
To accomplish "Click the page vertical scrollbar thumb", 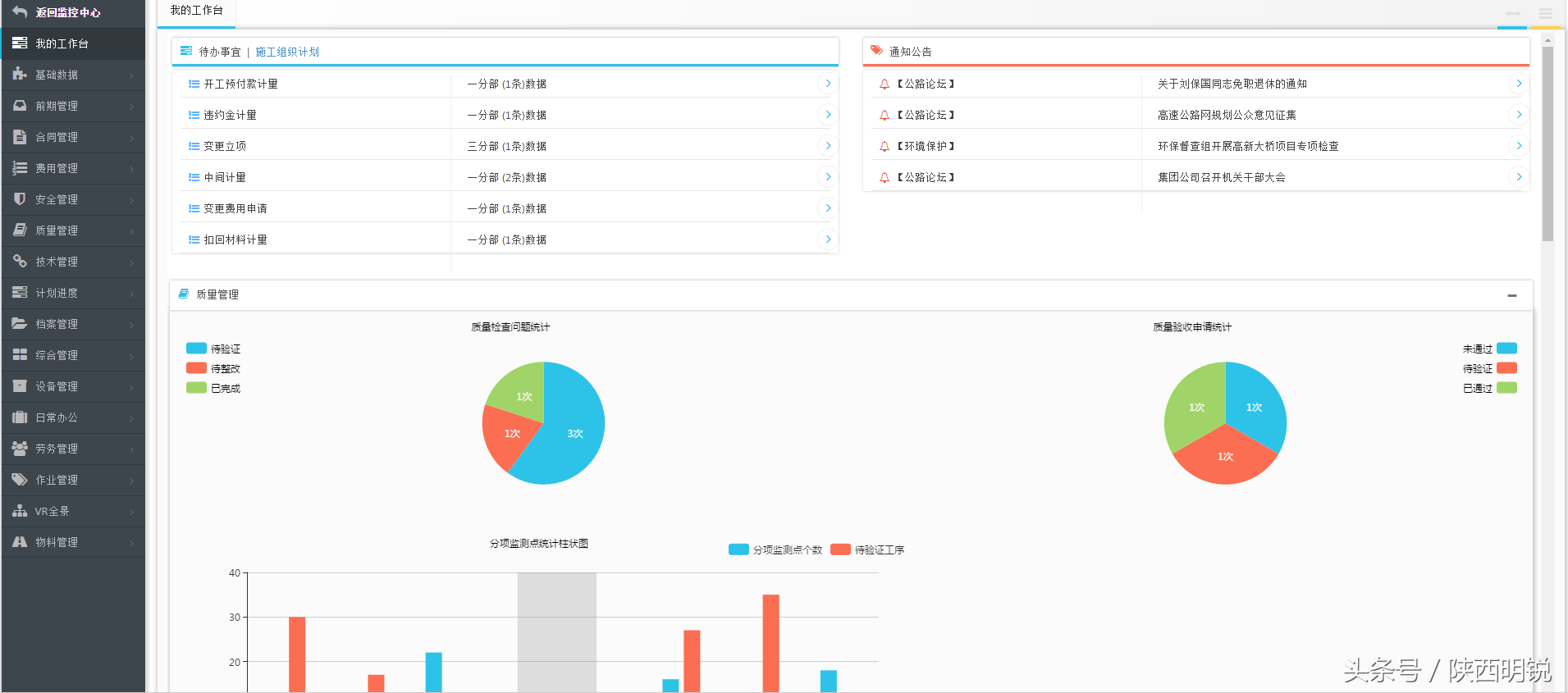I will [1547, 144].
